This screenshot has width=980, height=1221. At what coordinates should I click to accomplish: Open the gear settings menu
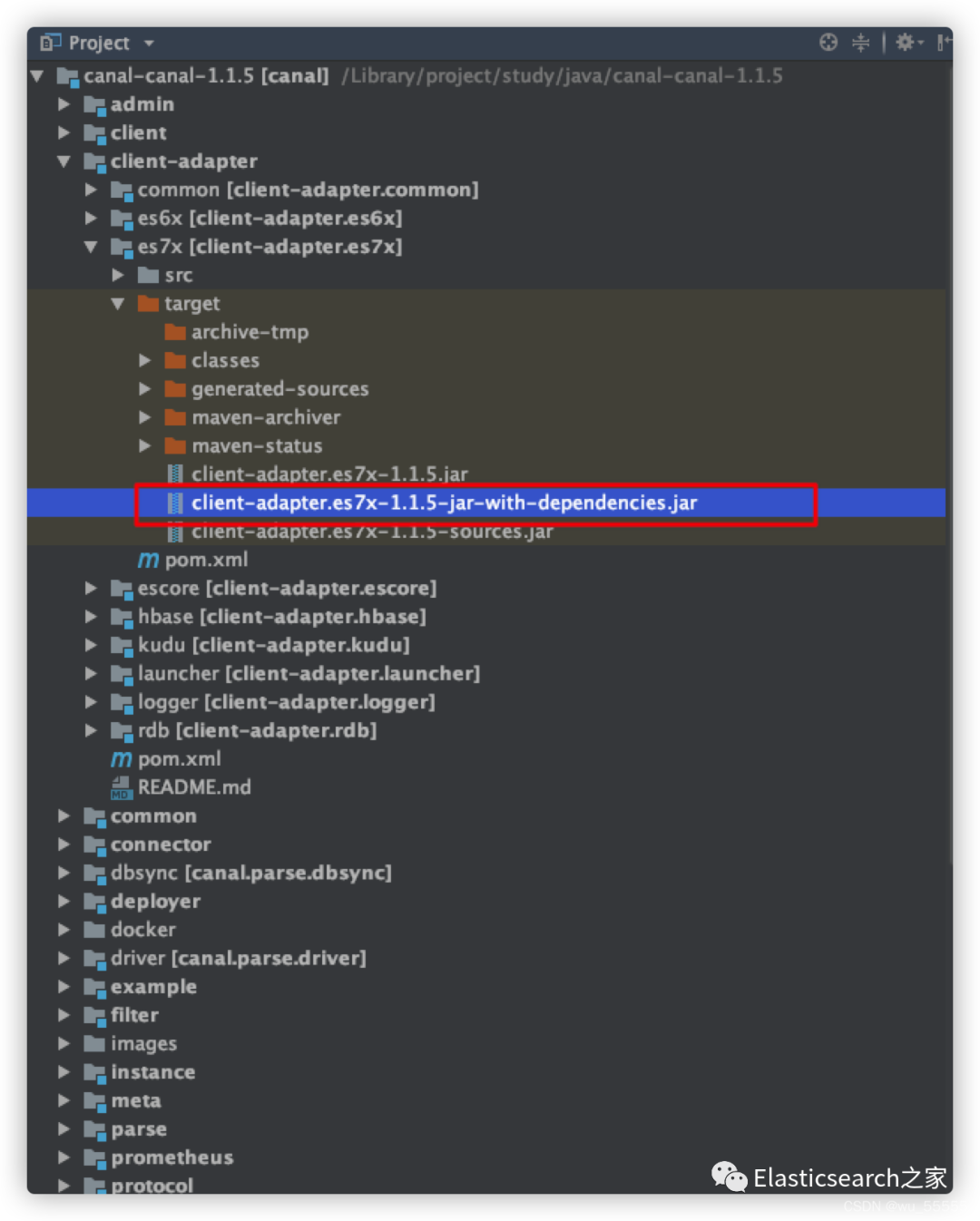(x=908, y=42)
